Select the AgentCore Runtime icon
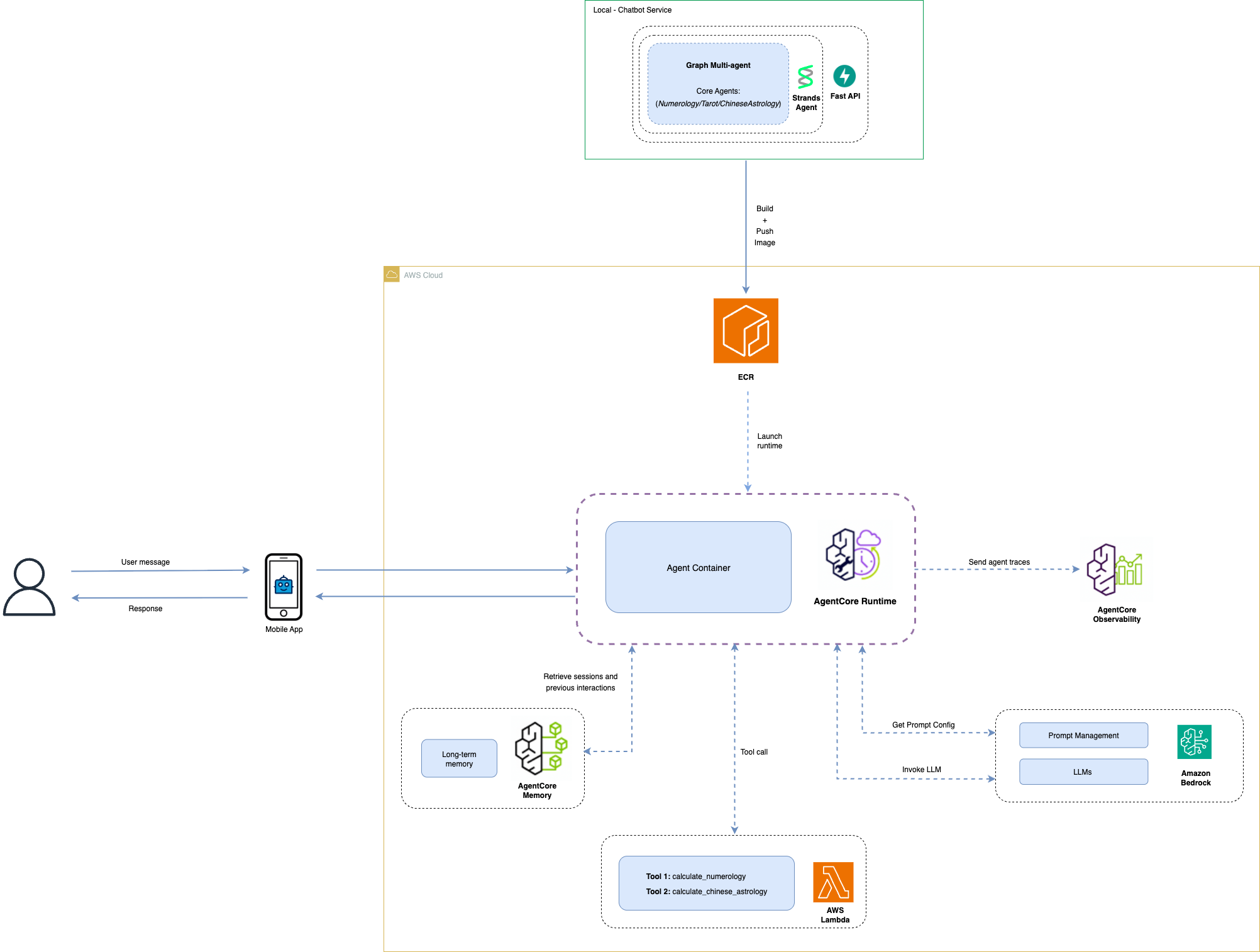 click(x=853, y=555)
